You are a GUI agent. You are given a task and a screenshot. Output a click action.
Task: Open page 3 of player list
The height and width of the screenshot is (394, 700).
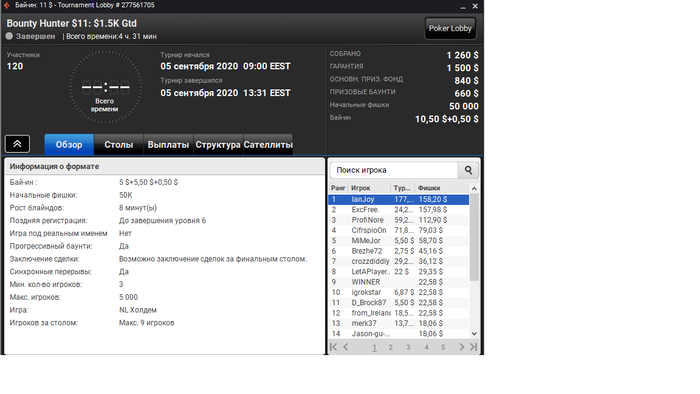click(408, 347)
